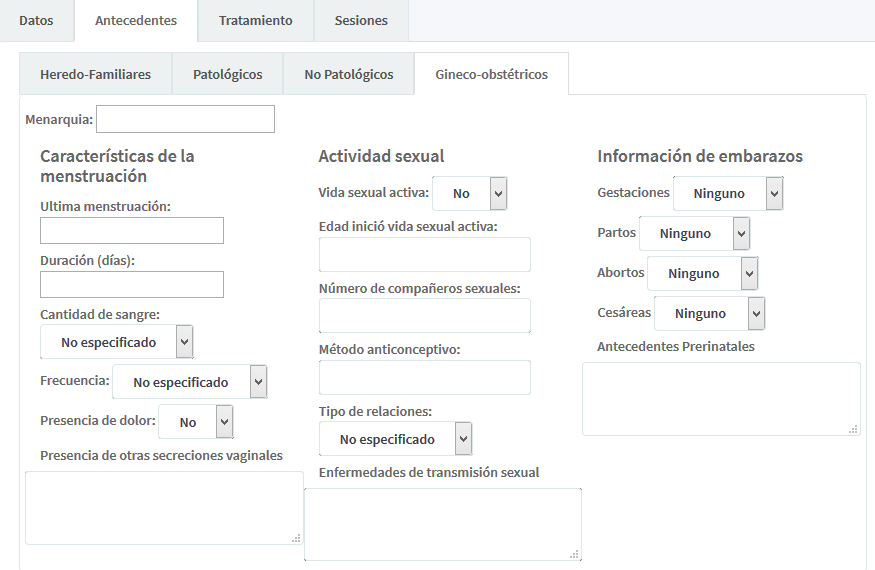Image resolution: width=875 pixels, height=570 pixels.
Task: Open the Frecuencia dropdown
Action: coord(189,382)
